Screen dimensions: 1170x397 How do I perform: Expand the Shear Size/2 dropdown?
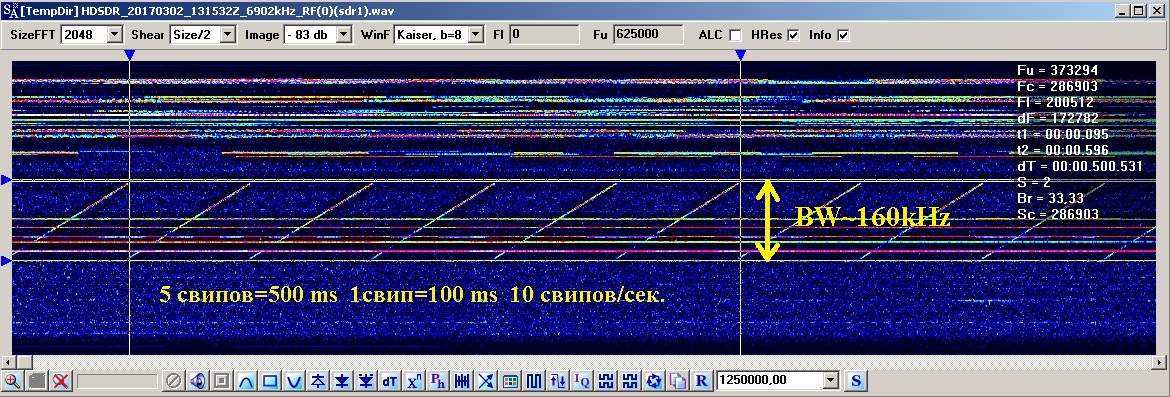coord(228,34)
